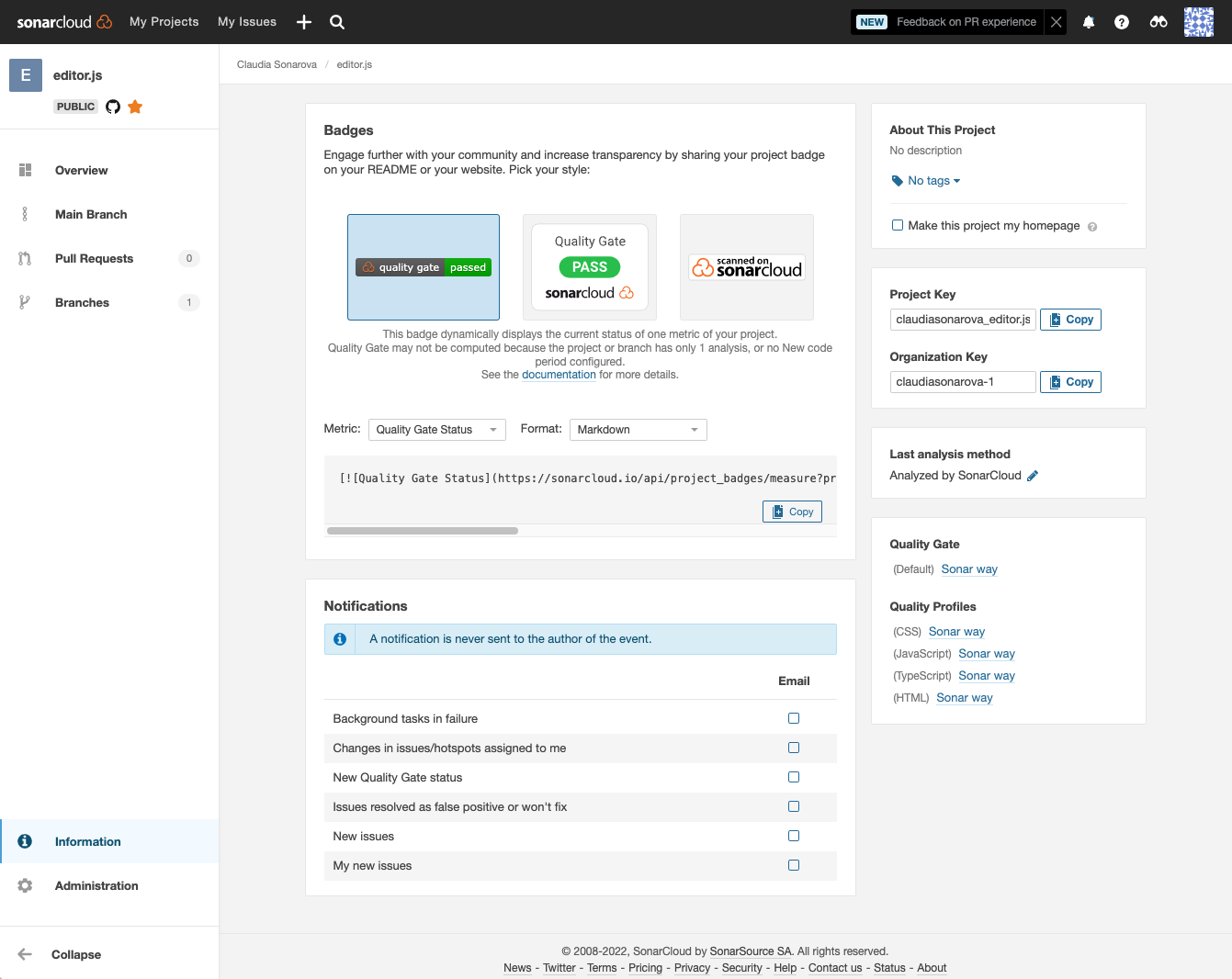Open the Security footer link
This screenshot has width=1232, height=979.
pos(742,968)
